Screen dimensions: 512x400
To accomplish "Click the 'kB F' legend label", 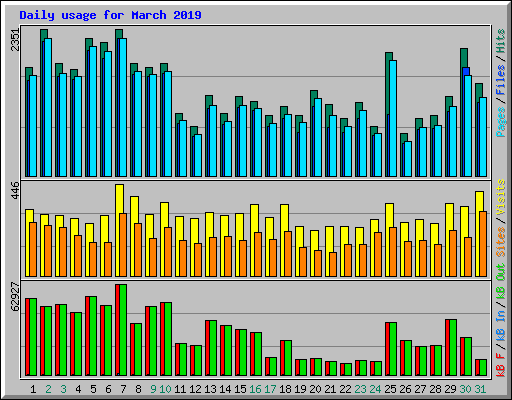I will click(500, 365).
